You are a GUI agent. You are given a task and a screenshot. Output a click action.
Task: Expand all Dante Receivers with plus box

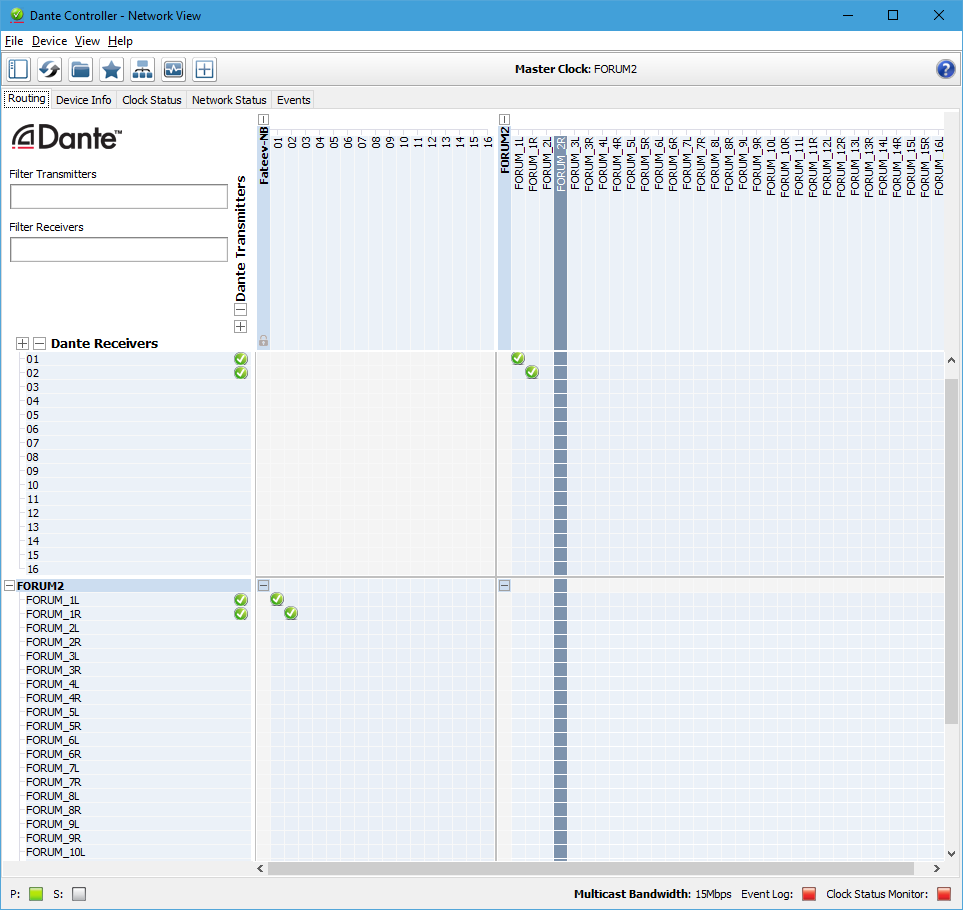click(22, 343)
